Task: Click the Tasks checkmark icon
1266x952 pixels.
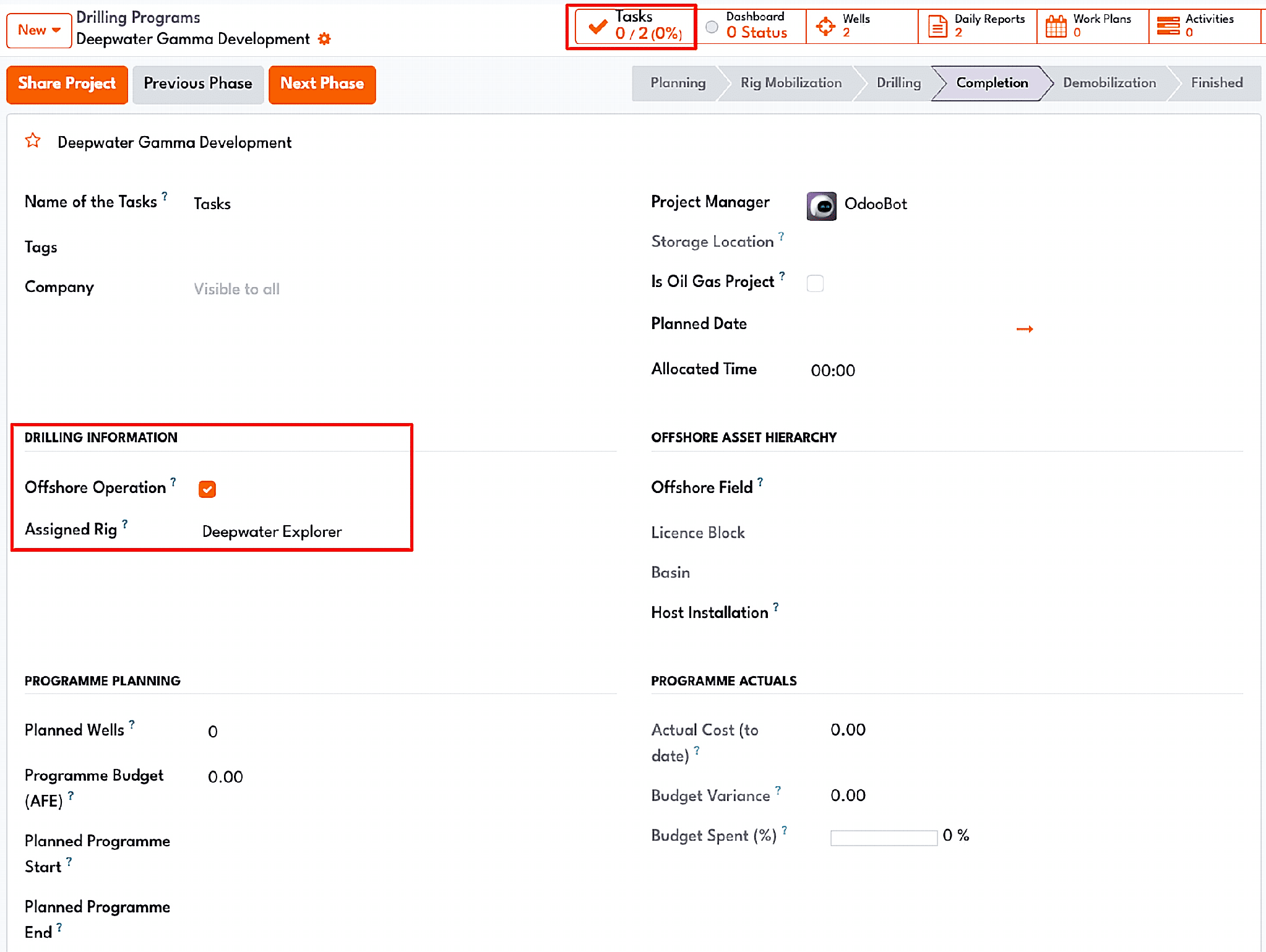Action: click(x=597, y=27)
